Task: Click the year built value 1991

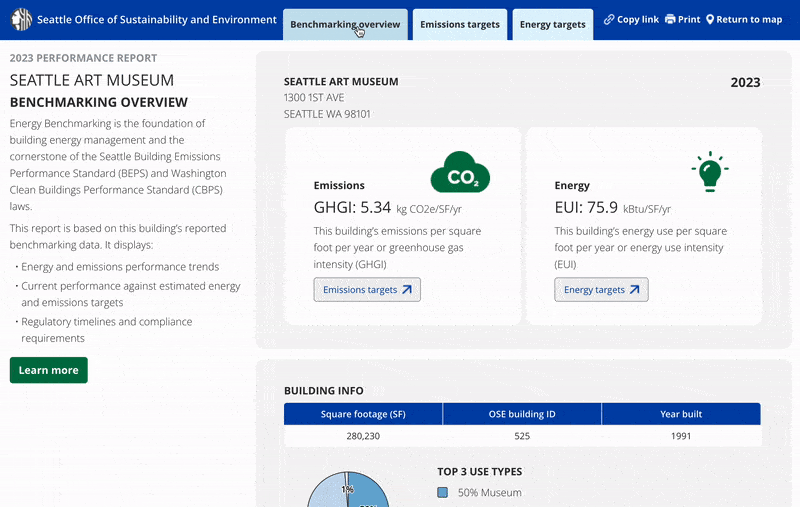Action: 681,436
